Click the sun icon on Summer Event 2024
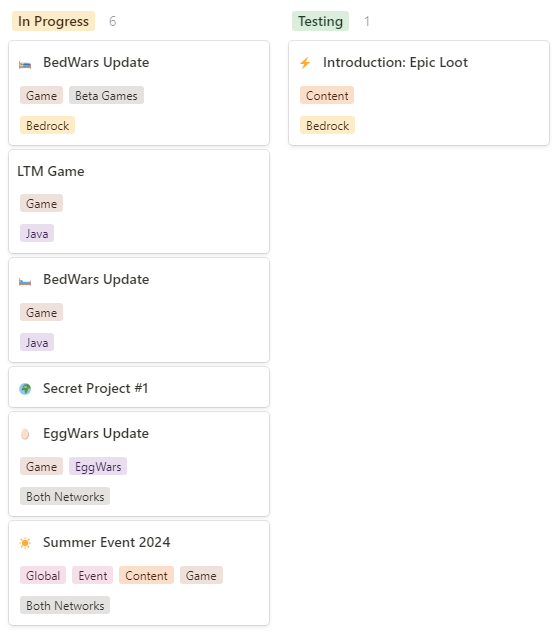This screenshot has height=637, width=556. tap(25, 543)
